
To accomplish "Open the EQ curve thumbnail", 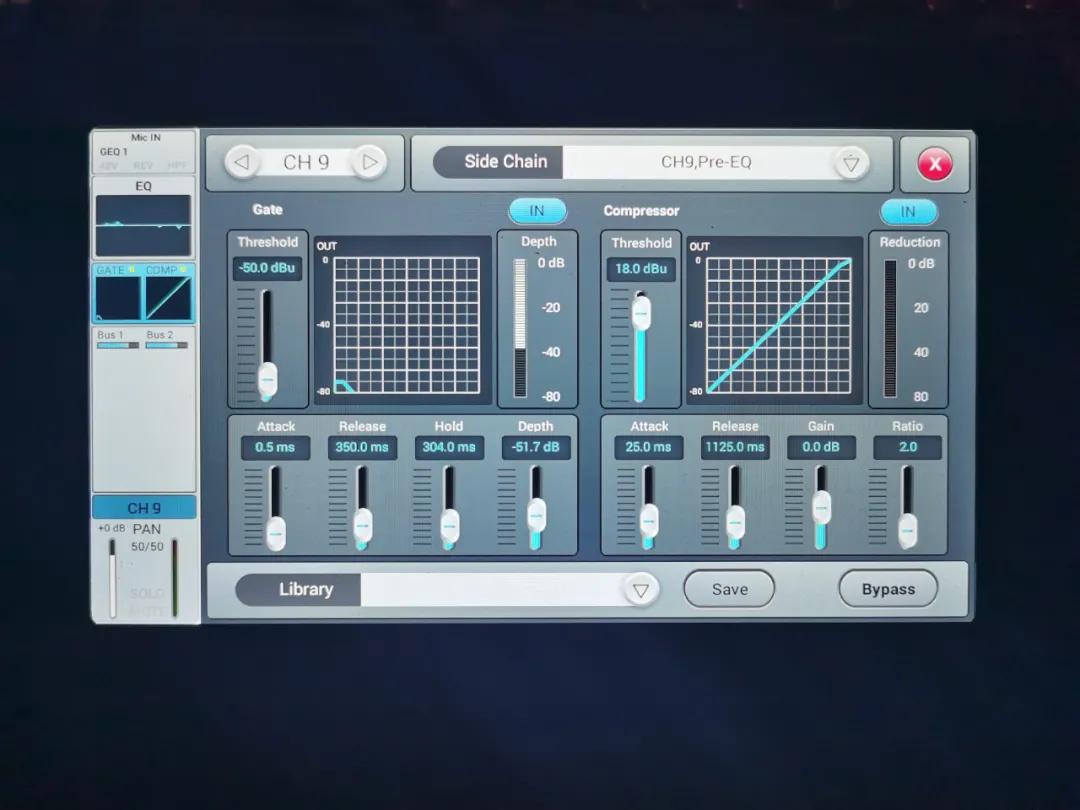I will [x=143, y=225].
